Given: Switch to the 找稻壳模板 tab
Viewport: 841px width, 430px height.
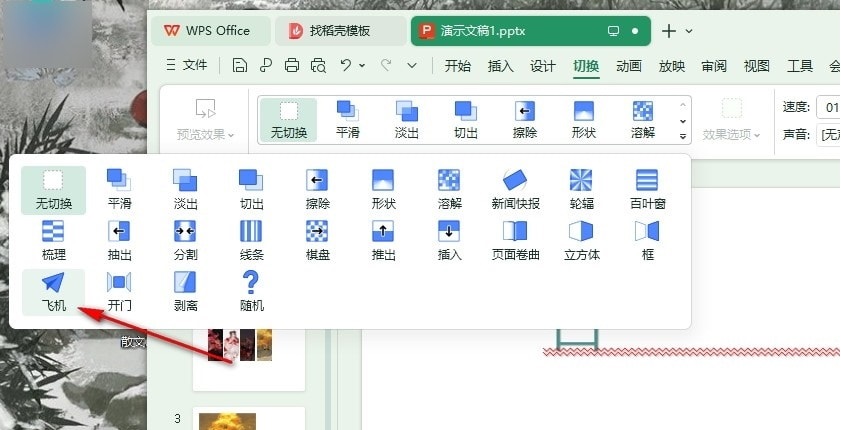Looking at the screenshot, I should pyautogui.click(x=340, y=31).
